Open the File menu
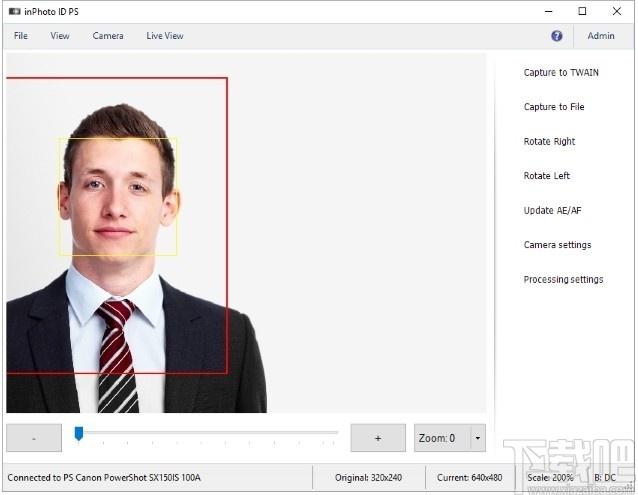The width and height of the screenshot is (638, 495). (x=21, y=36)
